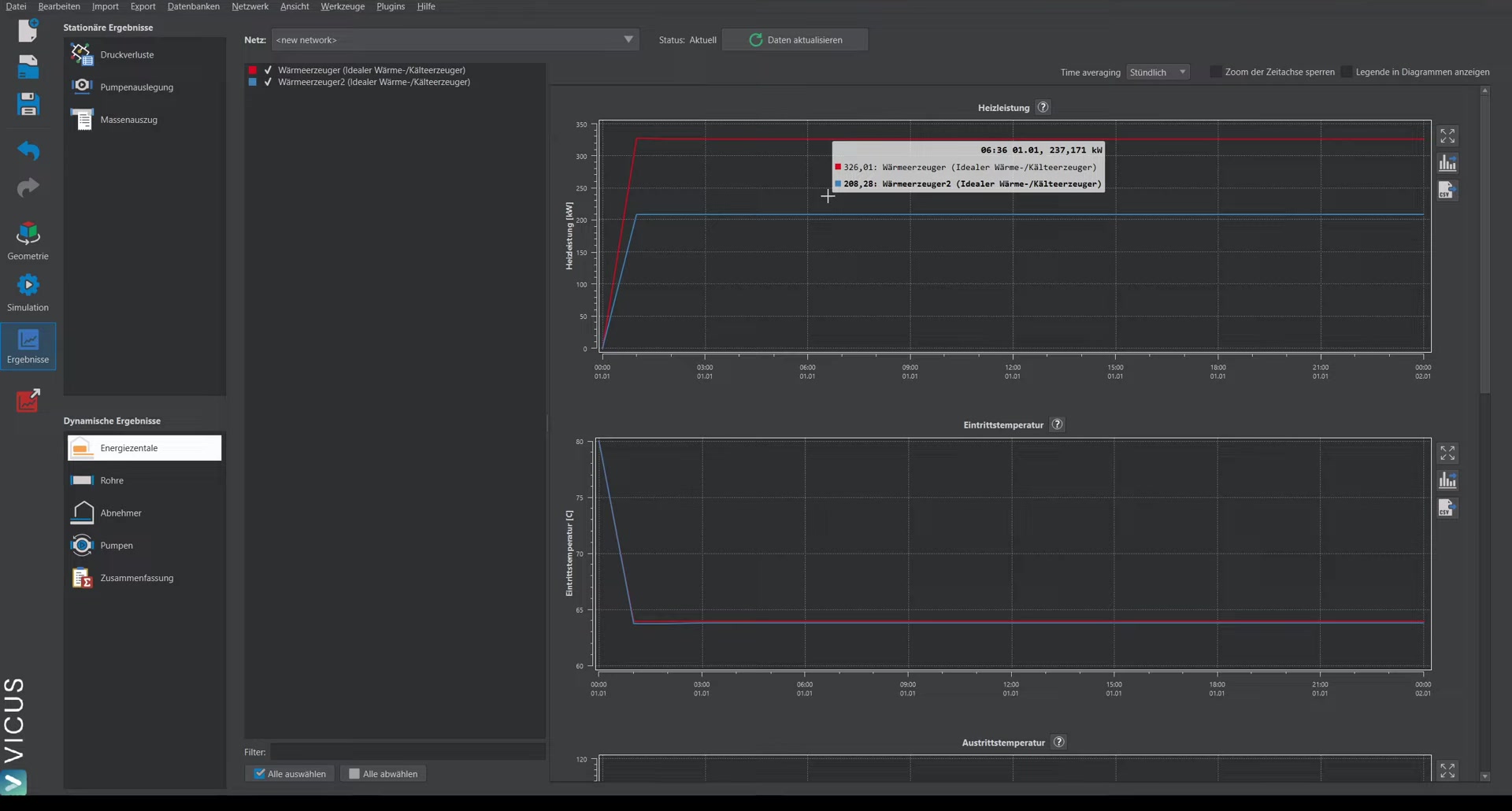This screenshot has width=1512, height=811.
Task: Open Heizleistung bar chart statistics icon
Action: point(1447,163)
